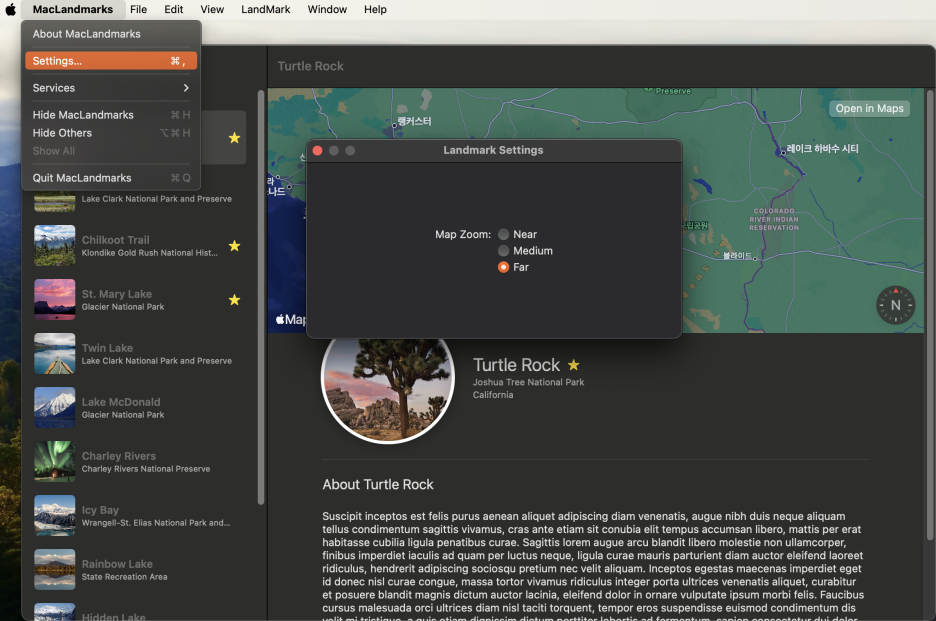936x621 pixels.
Task: Open the Help menu
Action: pyautogui.click(x=375, y=10)
